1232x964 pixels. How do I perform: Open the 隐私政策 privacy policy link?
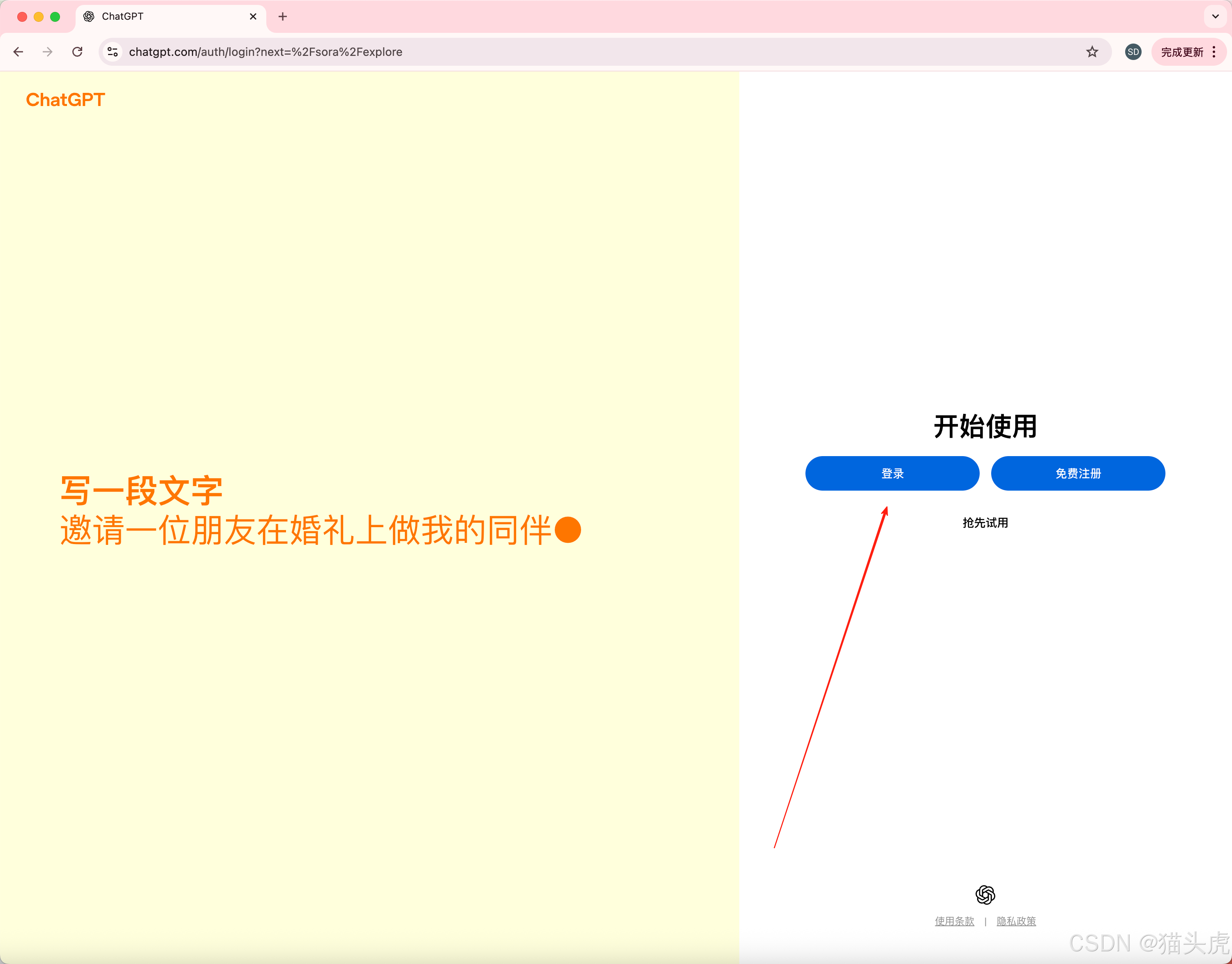tap(1016, 921)
